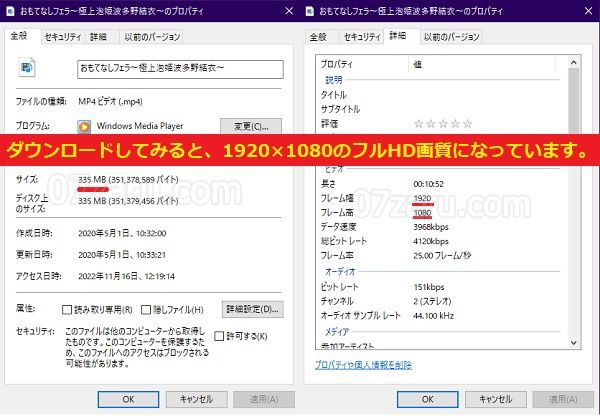600x416 pixels.
Task: Click the size value 335 MB (351,378,589 バイト)
Action: click(x=128, y=179)
